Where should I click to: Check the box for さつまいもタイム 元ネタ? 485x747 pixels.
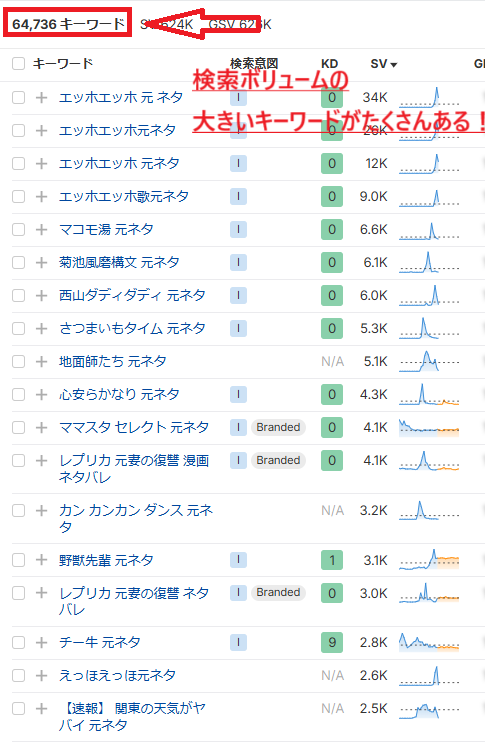[19, 329]
